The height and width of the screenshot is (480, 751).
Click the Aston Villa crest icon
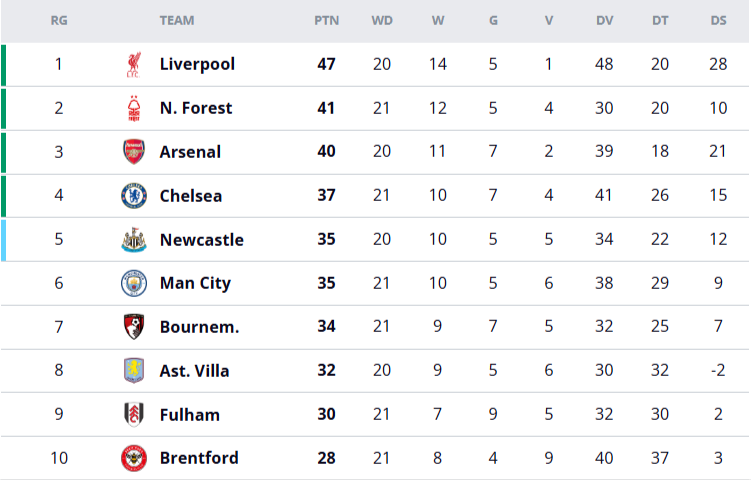click(133, 371)
